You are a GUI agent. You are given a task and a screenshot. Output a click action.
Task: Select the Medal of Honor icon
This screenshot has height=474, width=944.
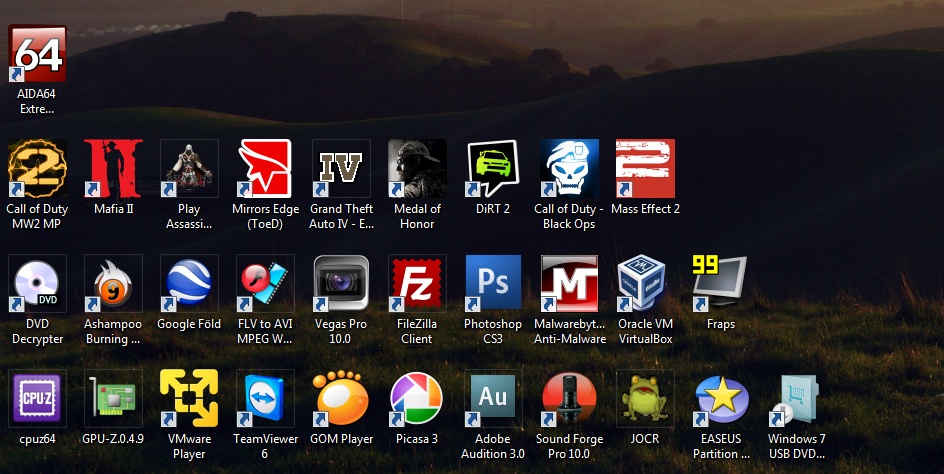(x=417, y=168)
